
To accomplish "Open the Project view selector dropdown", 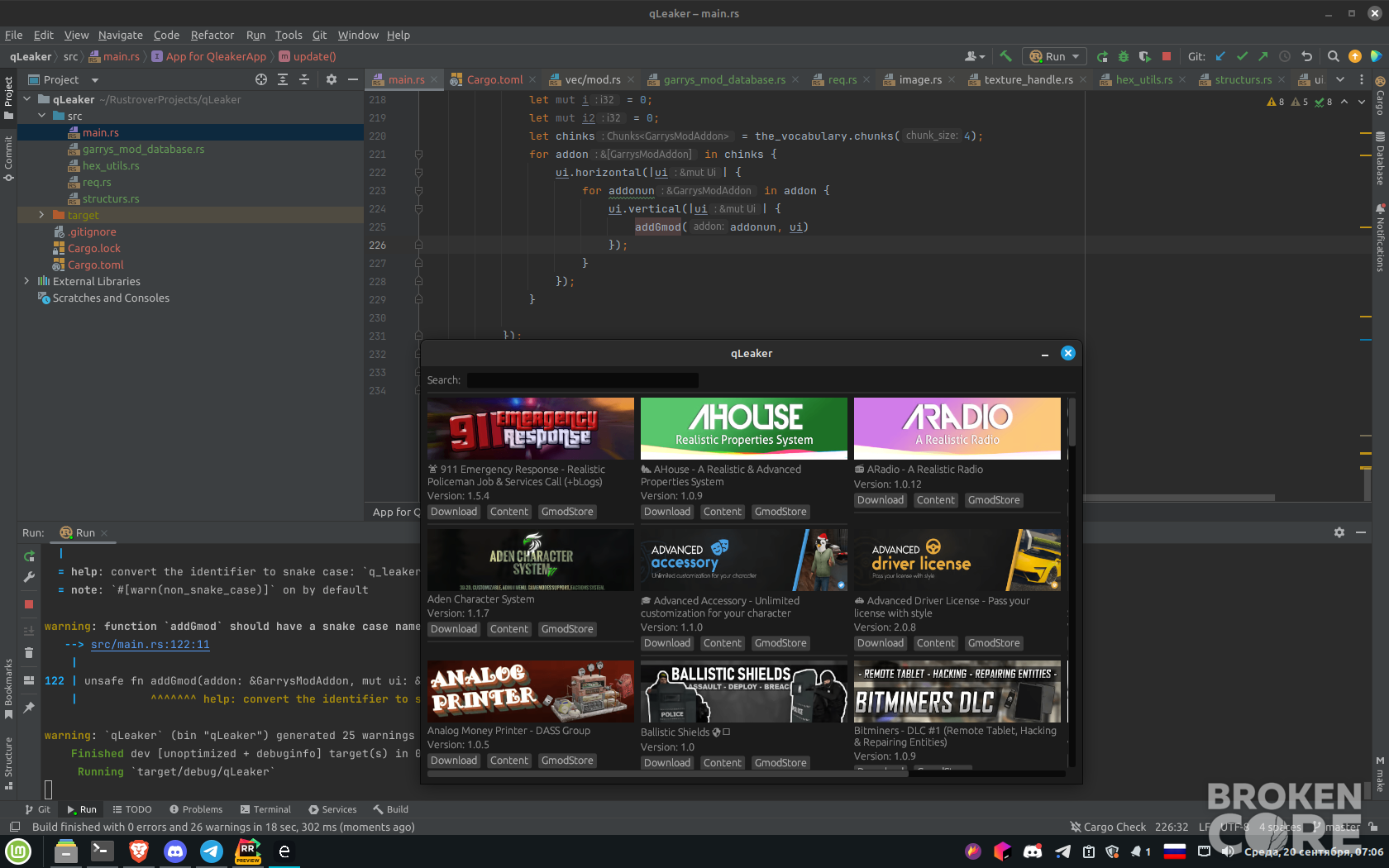I will click(63, 79).
